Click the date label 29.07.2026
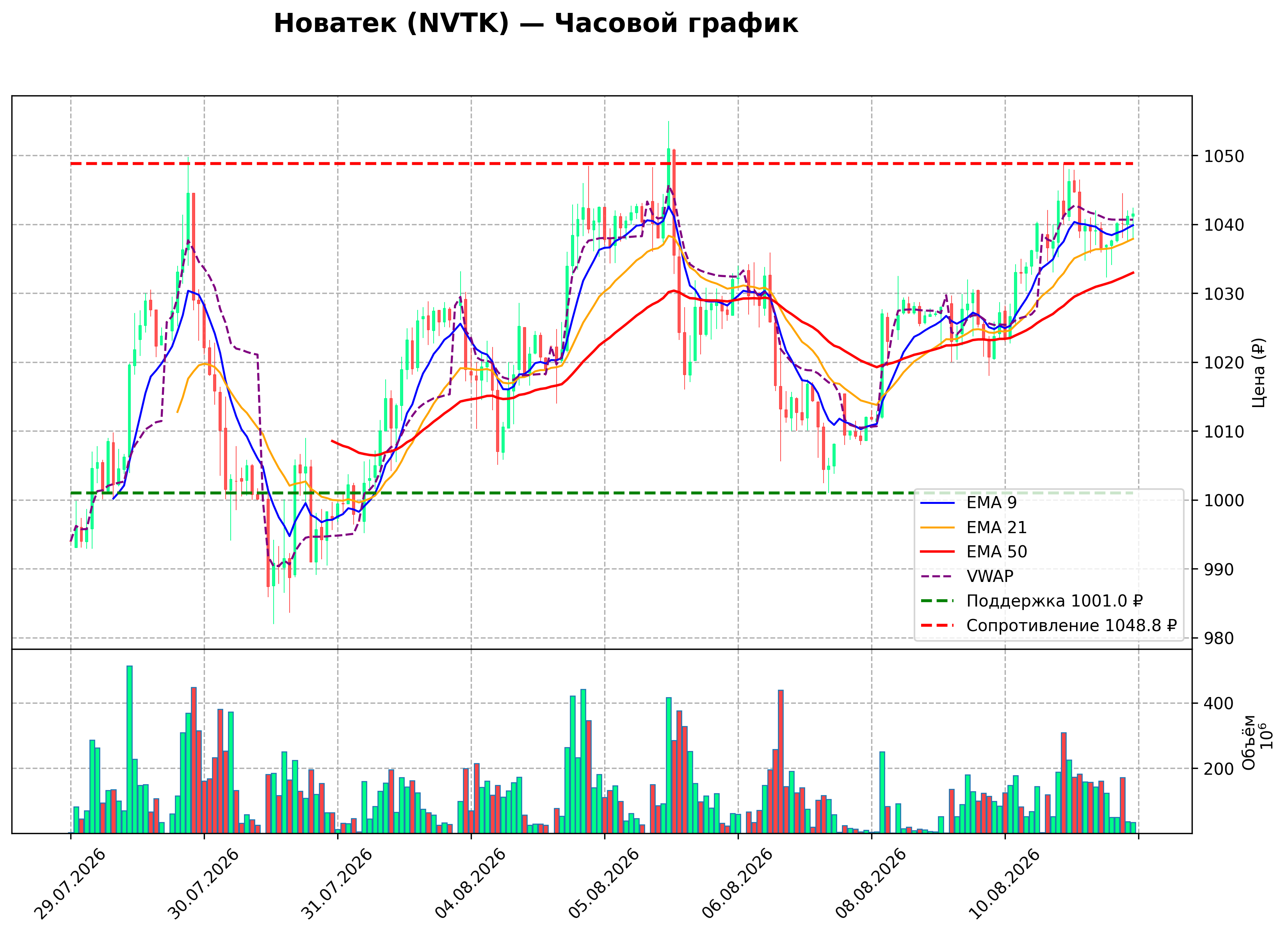Screen dimensions: 1288x934 click(x=70, y=884)
